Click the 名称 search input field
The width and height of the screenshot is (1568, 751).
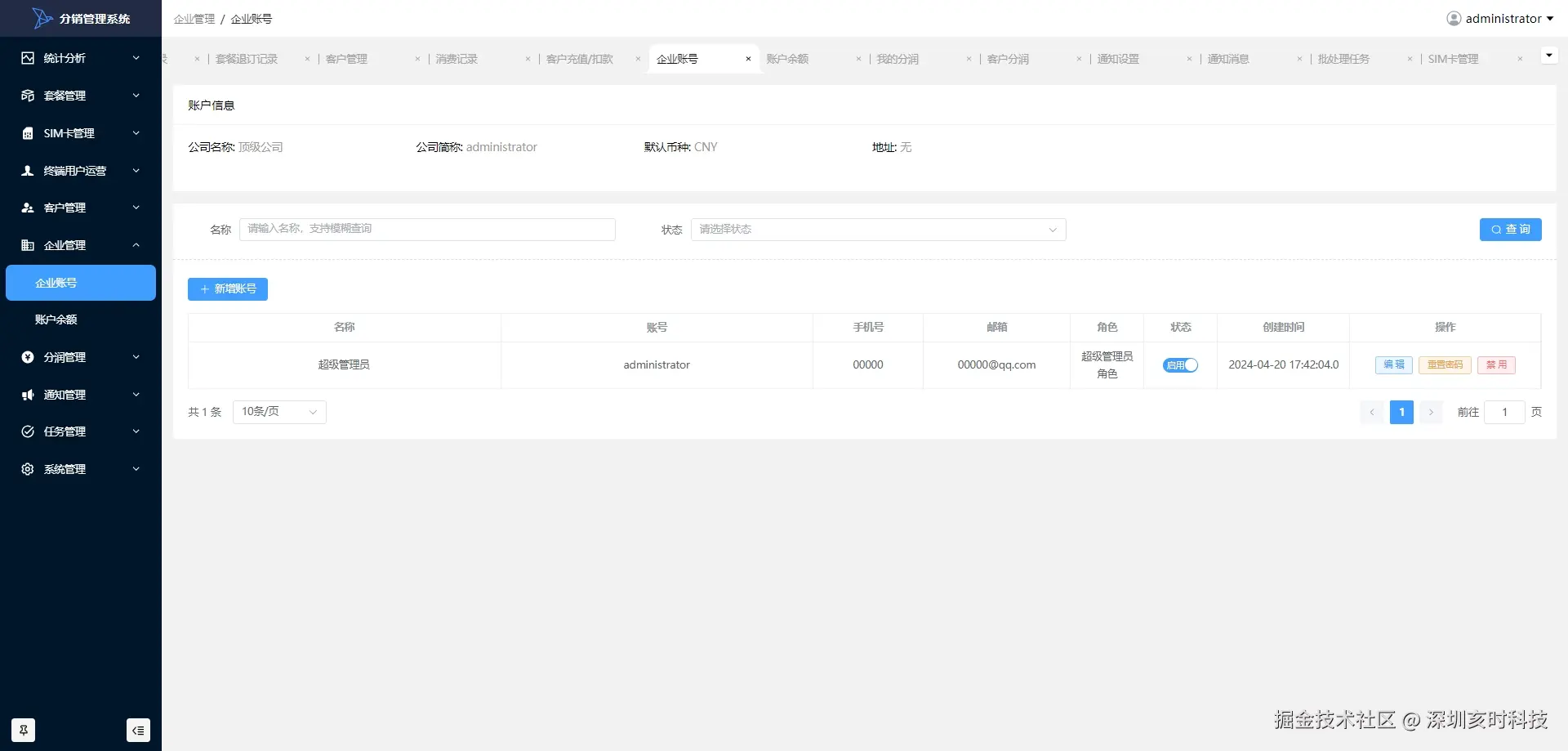427,230
